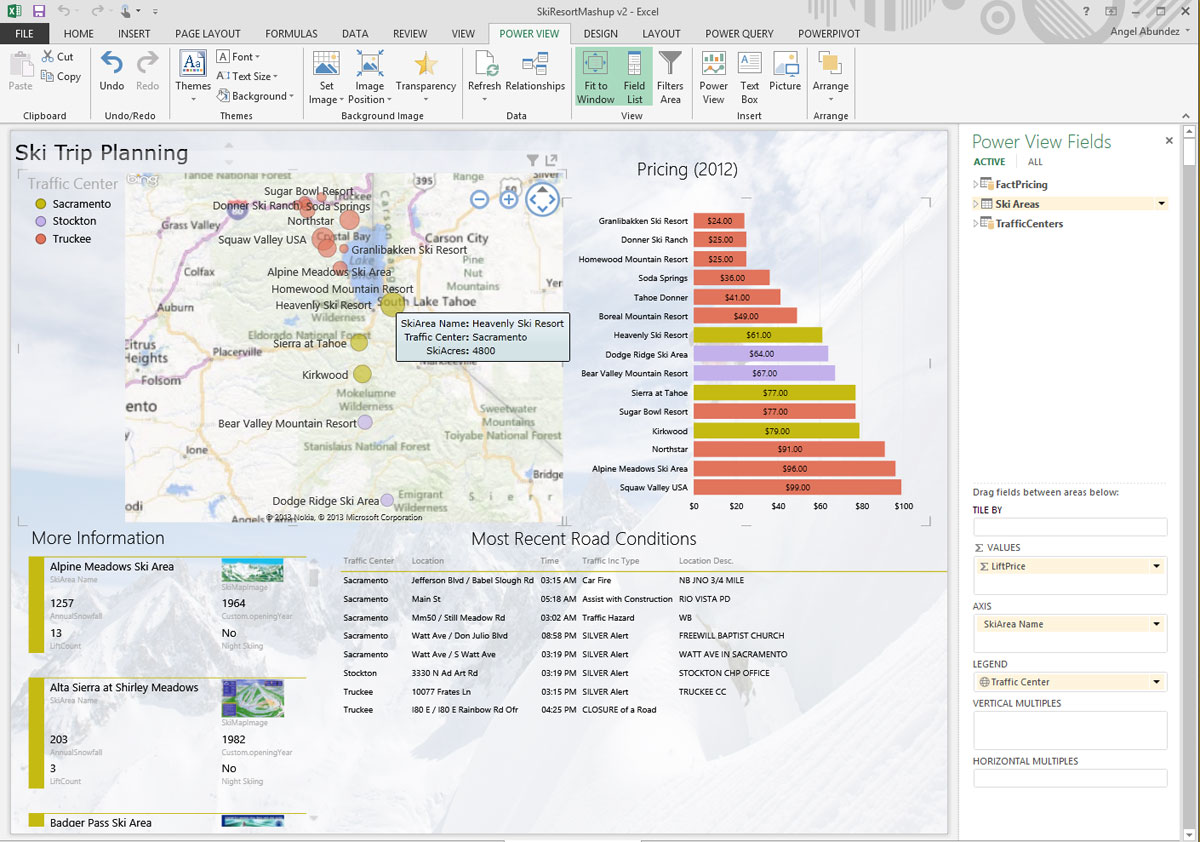Switch to the PAGE LAYOUT tab
The image size is (1200, 842).
tap(208, 34)
